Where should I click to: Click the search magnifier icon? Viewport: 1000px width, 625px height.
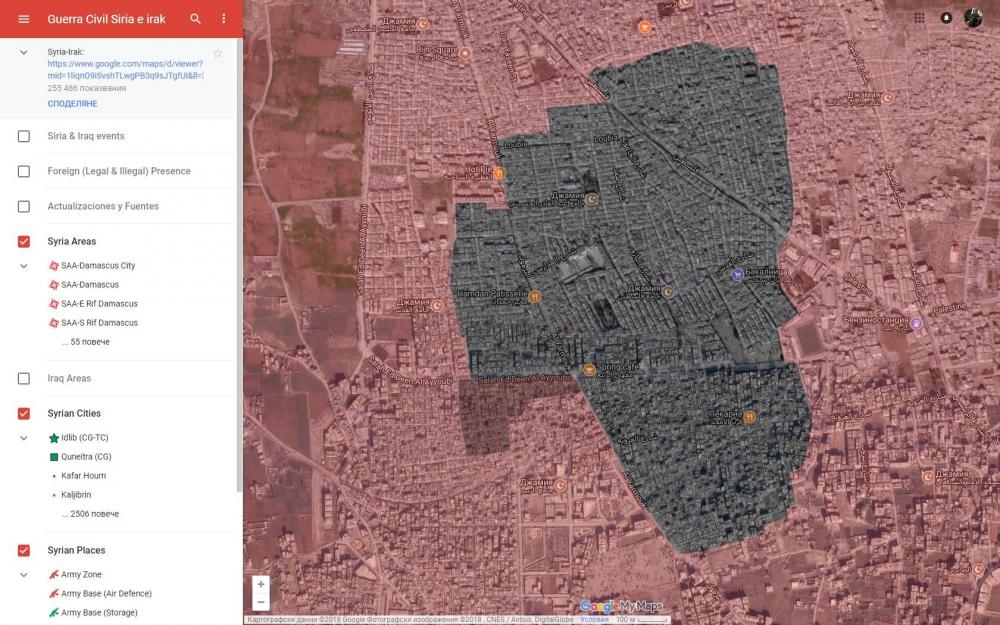tap(196, 19)
